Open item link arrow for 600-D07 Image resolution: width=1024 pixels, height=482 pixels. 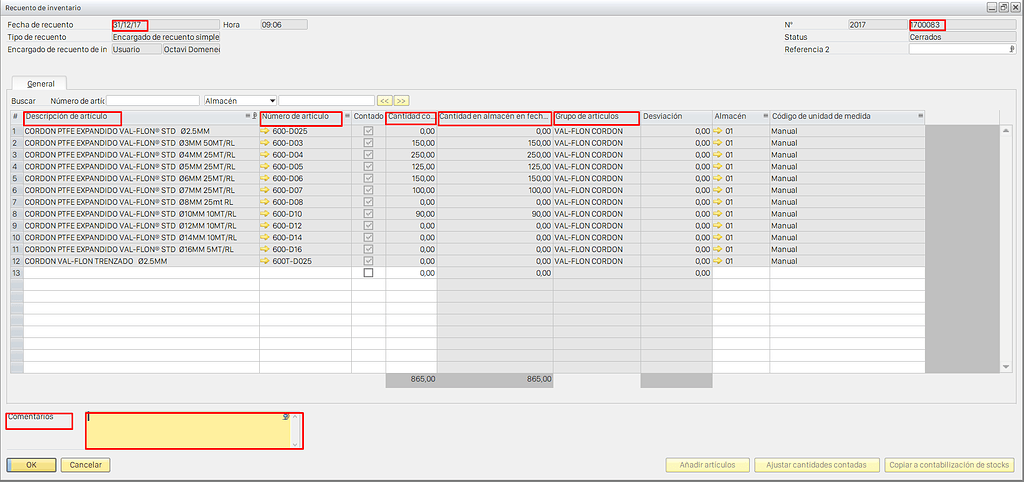(264, 190)
